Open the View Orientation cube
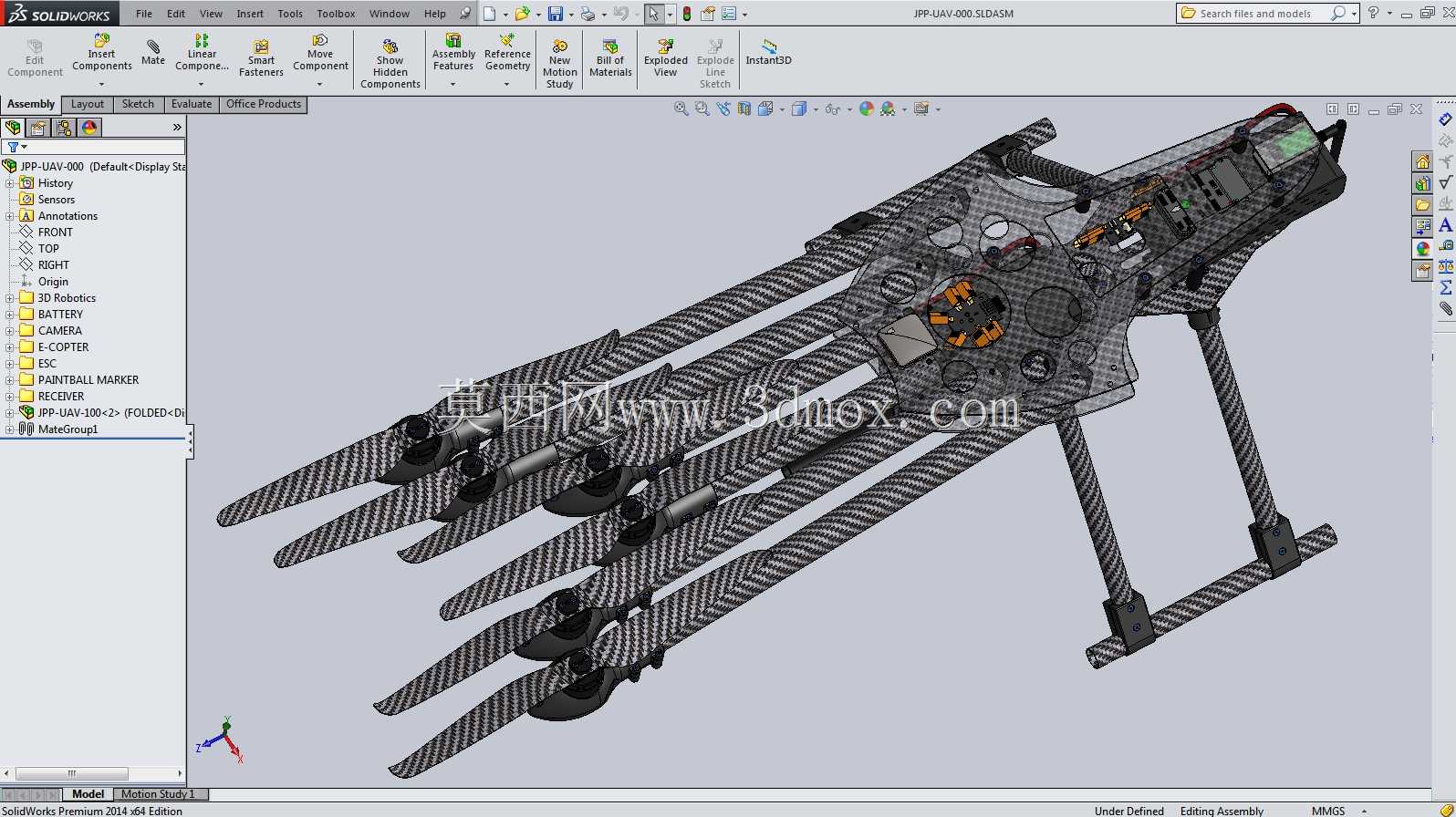Image resolution: width=1456 pixels, height=817 pixels. click(x=765, y=109)
